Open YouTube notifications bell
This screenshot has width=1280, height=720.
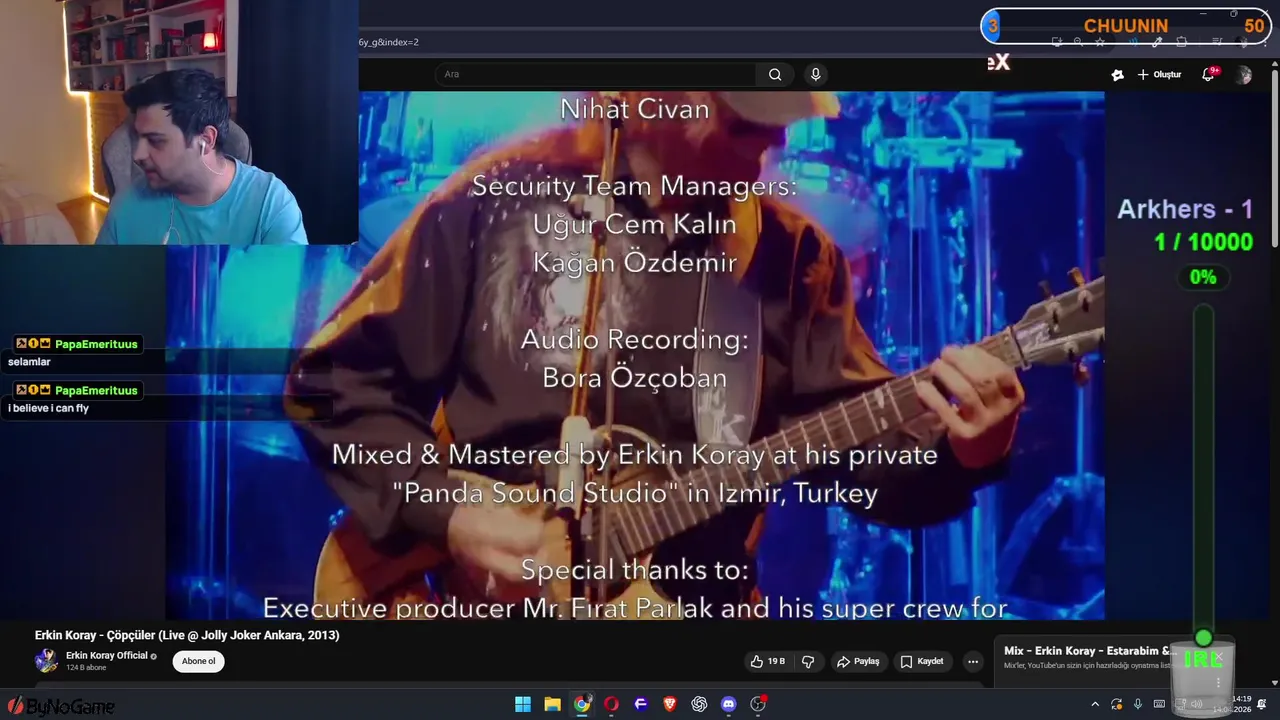pyautogui.click(x=1208, y=75)
